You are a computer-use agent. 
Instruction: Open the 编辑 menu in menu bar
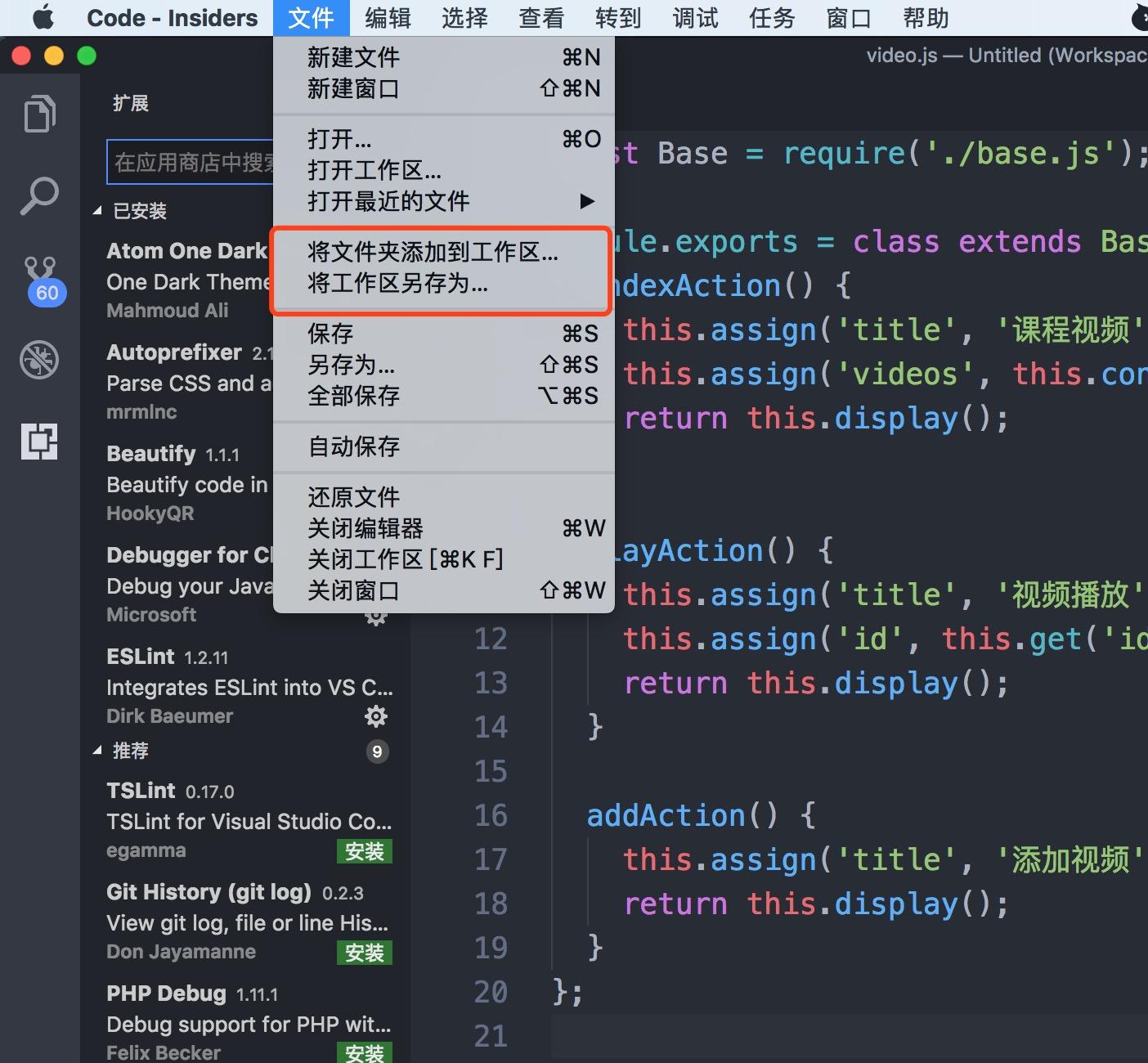[388, 18]
